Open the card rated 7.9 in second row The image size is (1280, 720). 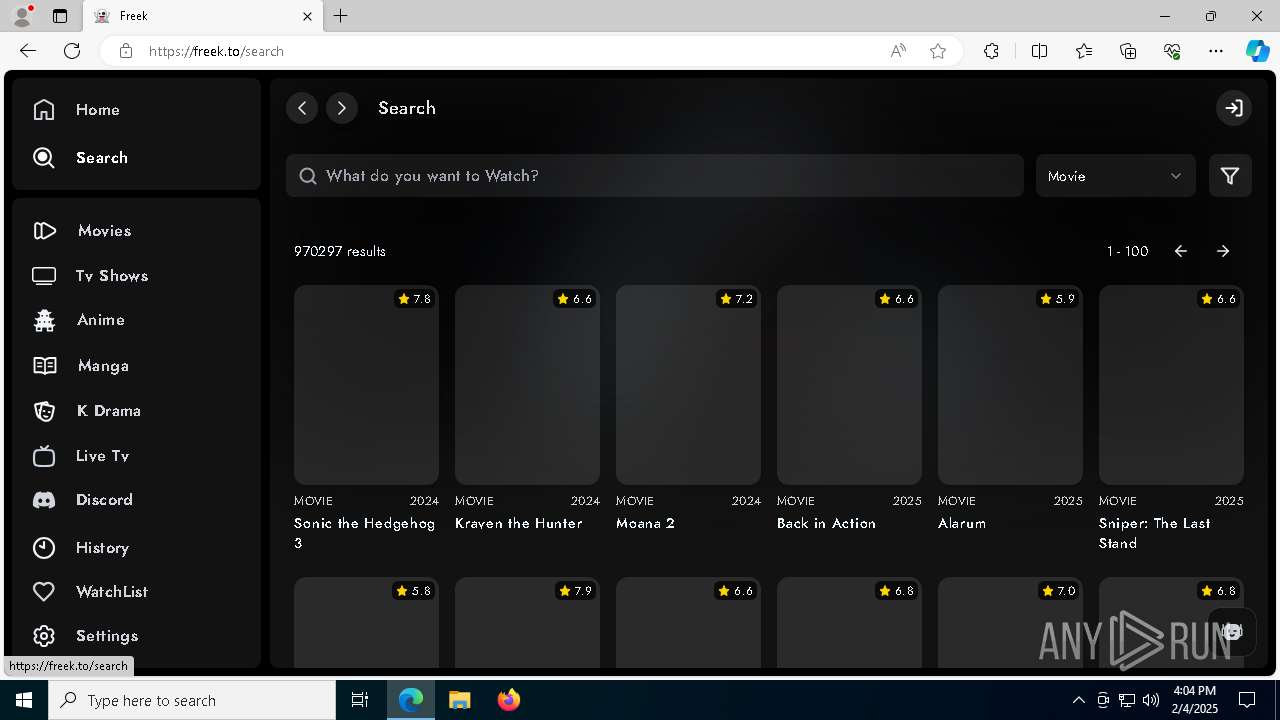527,622
